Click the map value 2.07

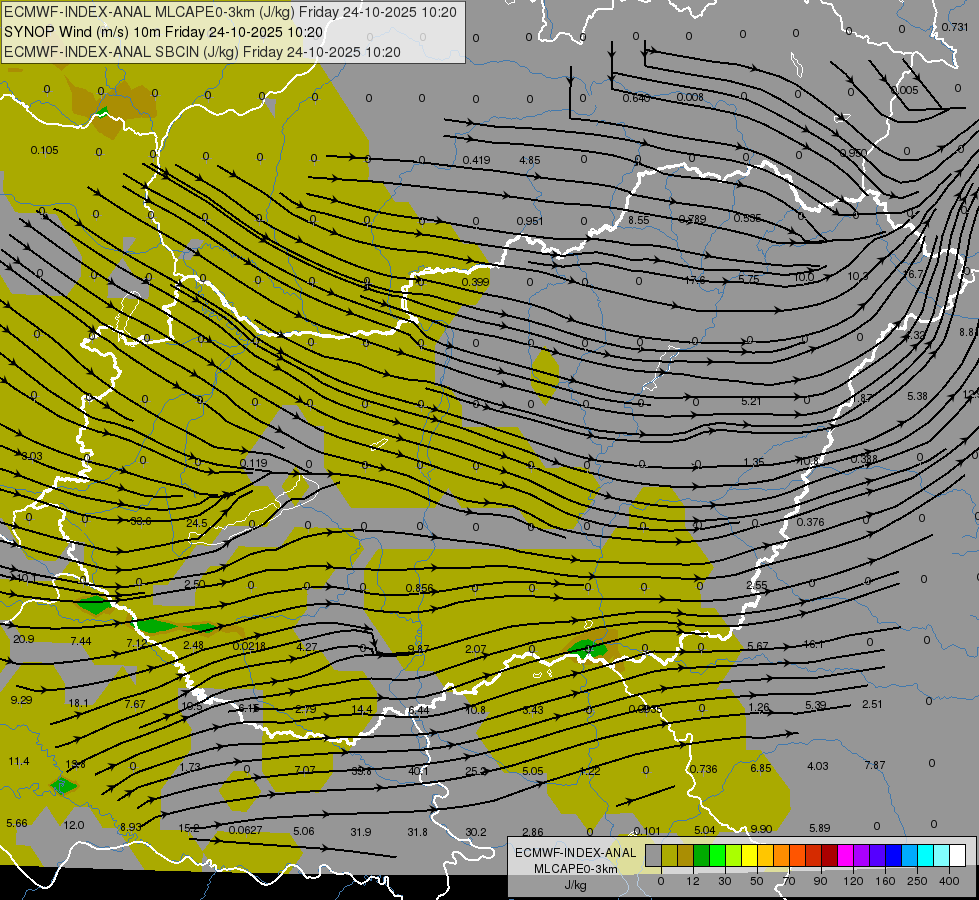475,649
